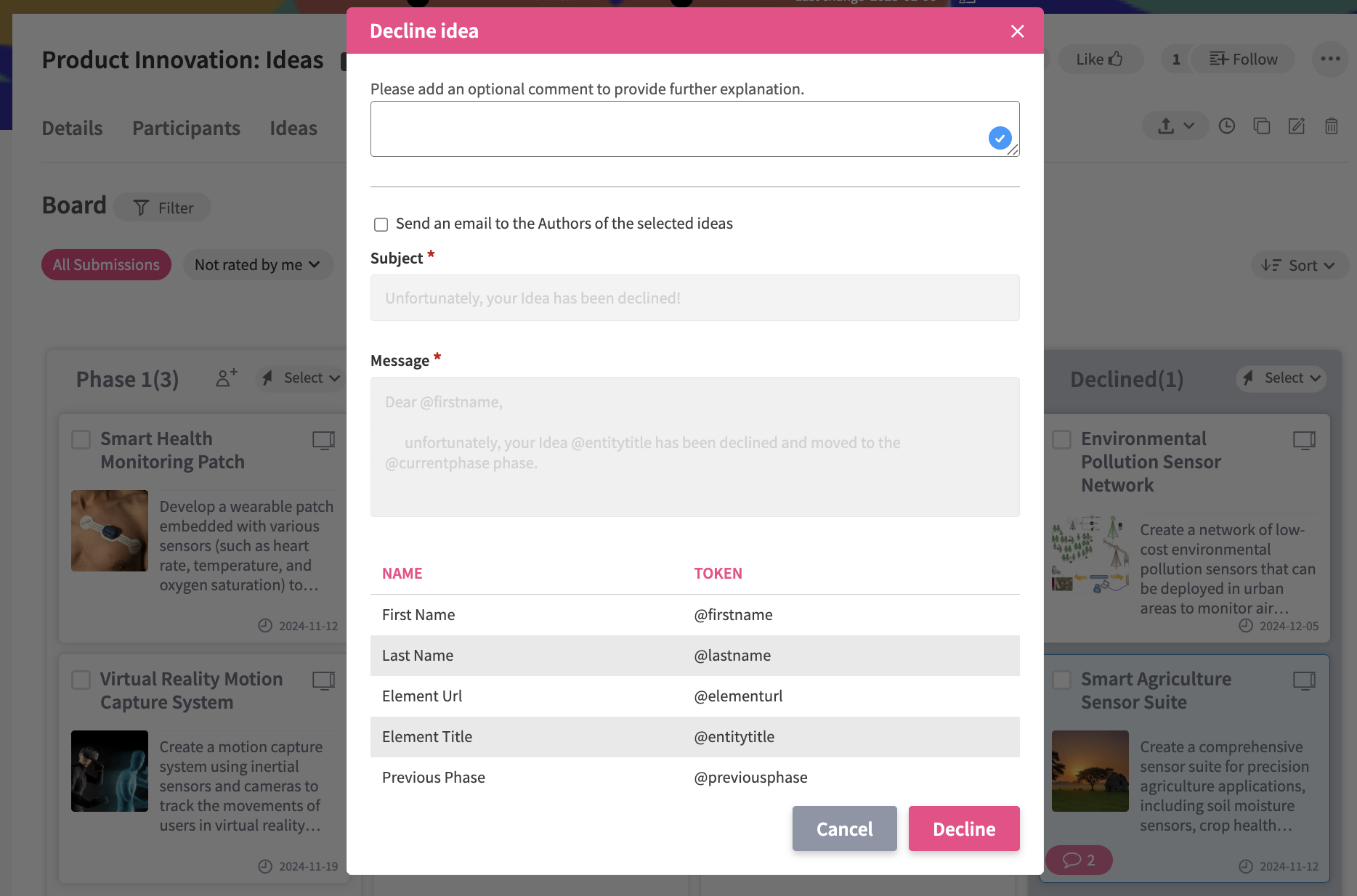This screenshot has width=1357, height=896.
Task: Select the Virtual Reality Motion Capture System checkbox
Action: pos(81,680)
